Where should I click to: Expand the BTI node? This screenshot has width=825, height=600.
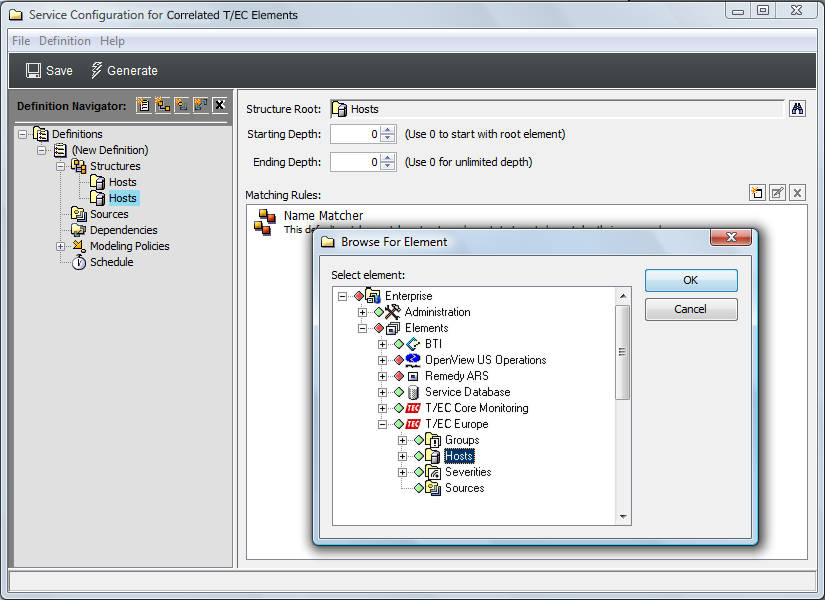click(x=383, y=344)
